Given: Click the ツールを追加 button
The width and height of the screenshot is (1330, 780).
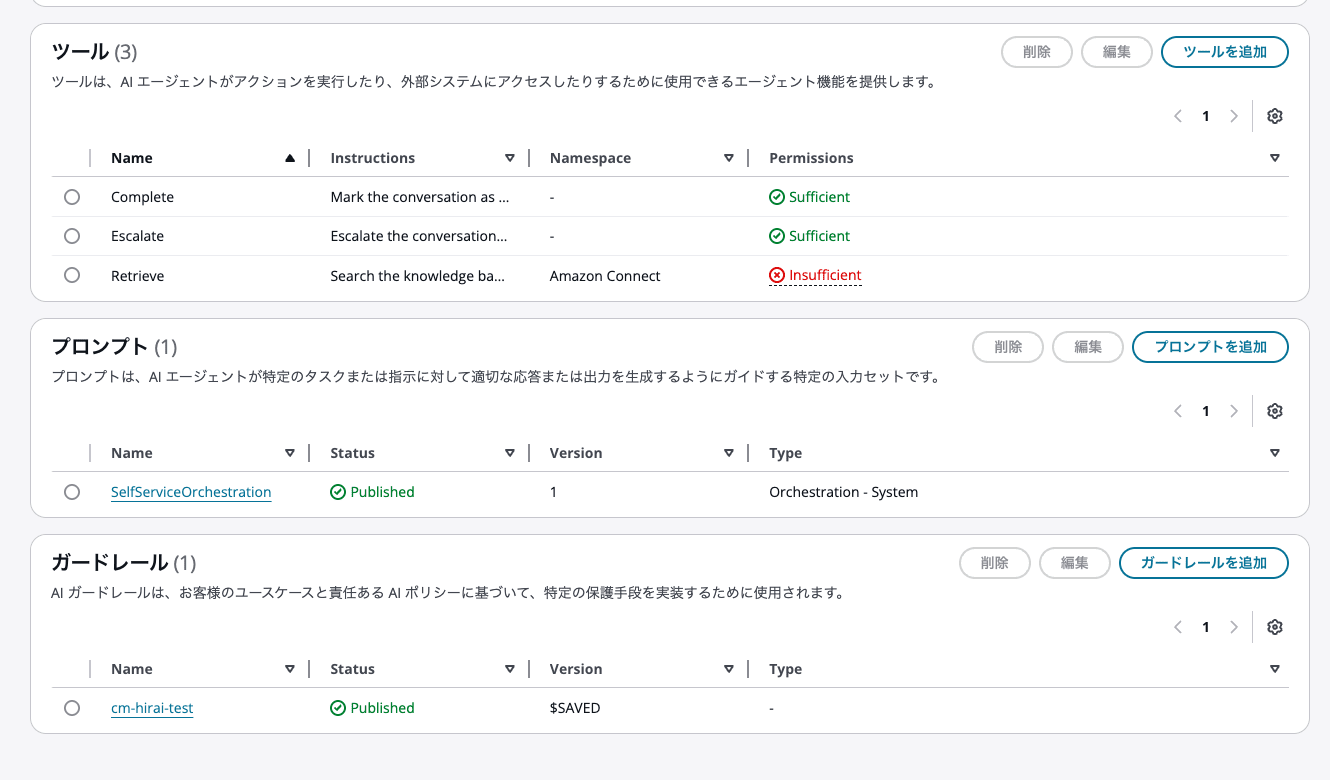Looking at the screenshot, I should coord(1224,51).
